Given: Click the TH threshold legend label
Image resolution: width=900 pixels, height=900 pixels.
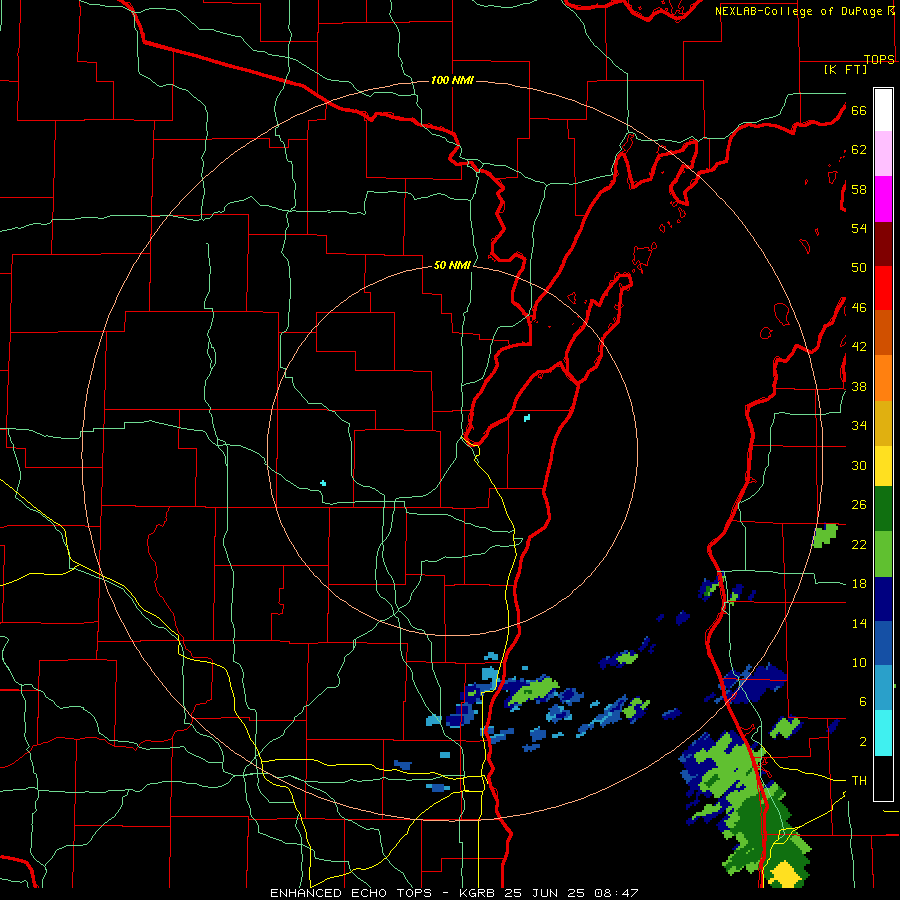Looking at the screenshot, I should pyautogui.click(x=859, y=781).
